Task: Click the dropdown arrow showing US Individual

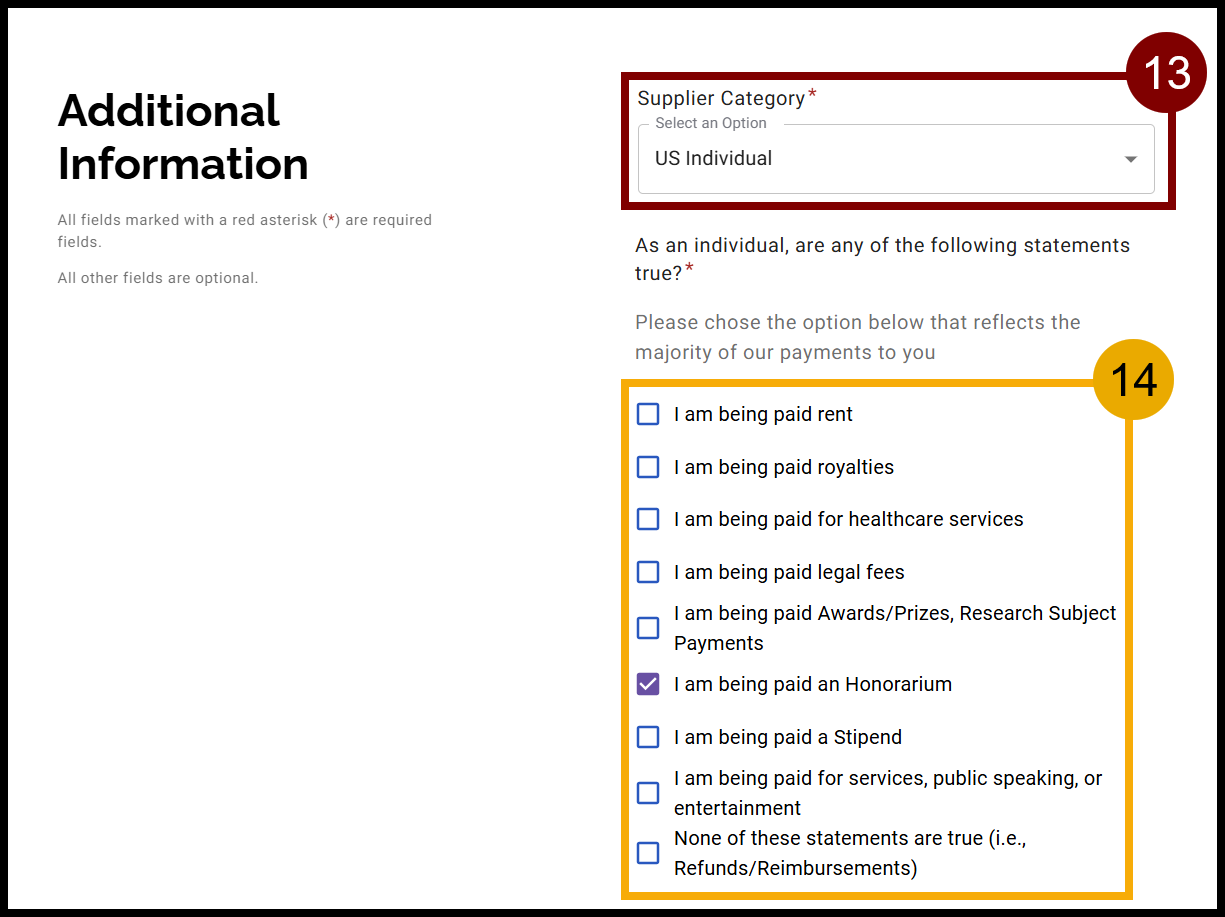Action: pos(1129,158)
